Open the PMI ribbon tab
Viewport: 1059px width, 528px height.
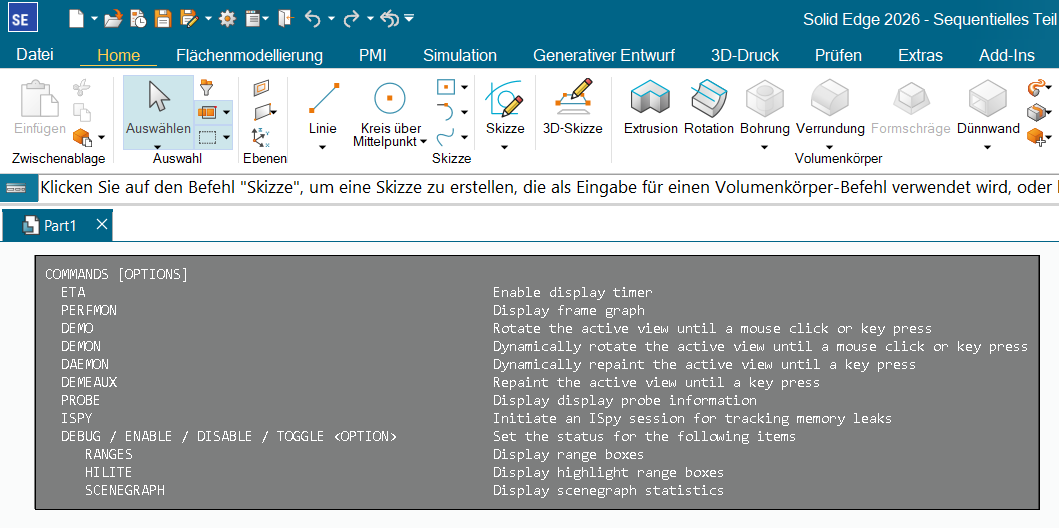(x=373, y=55)
